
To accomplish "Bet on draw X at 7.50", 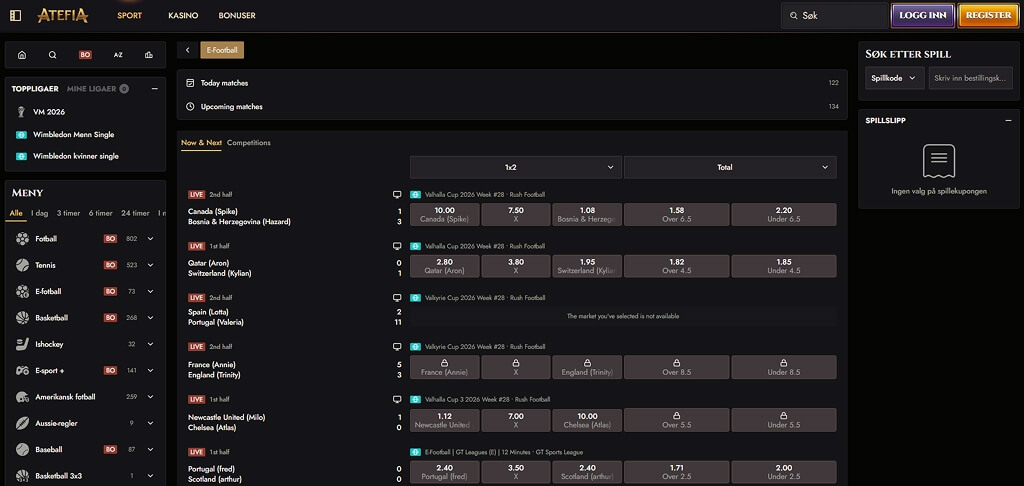I will (x=516, y=215).
